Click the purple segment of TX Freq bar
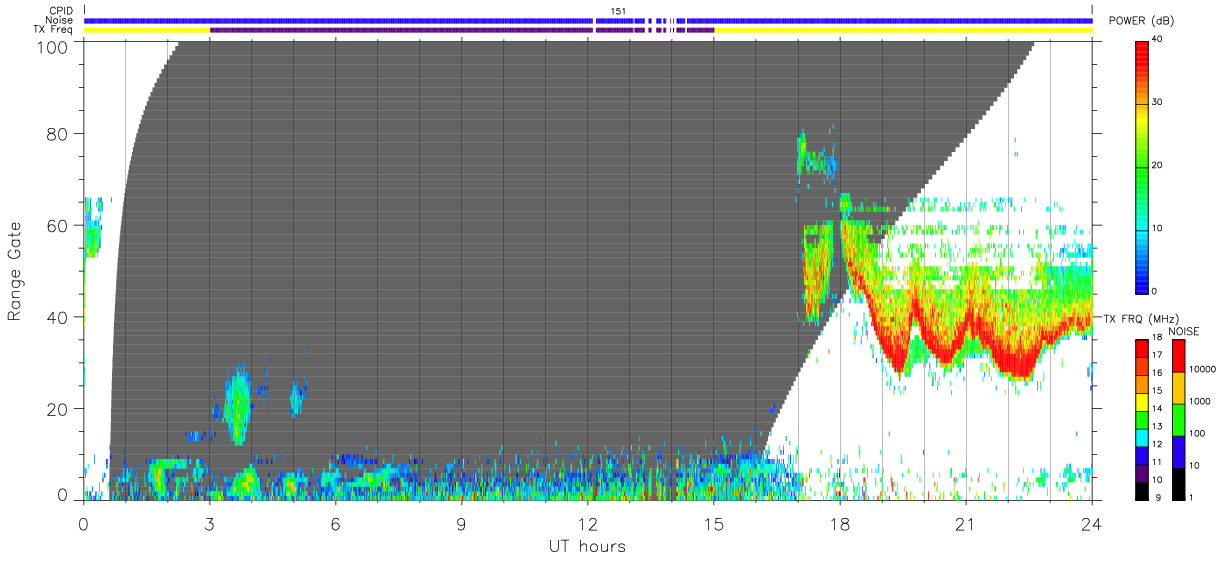The width and height of the screenshot is (1228, 567). point(462,30)
